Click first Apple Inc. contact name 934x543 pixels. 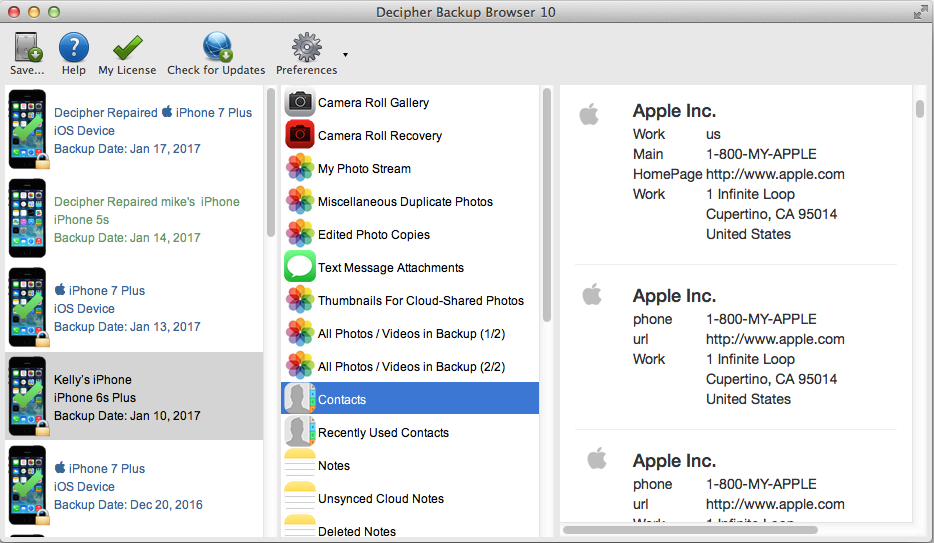click(674, 111)
